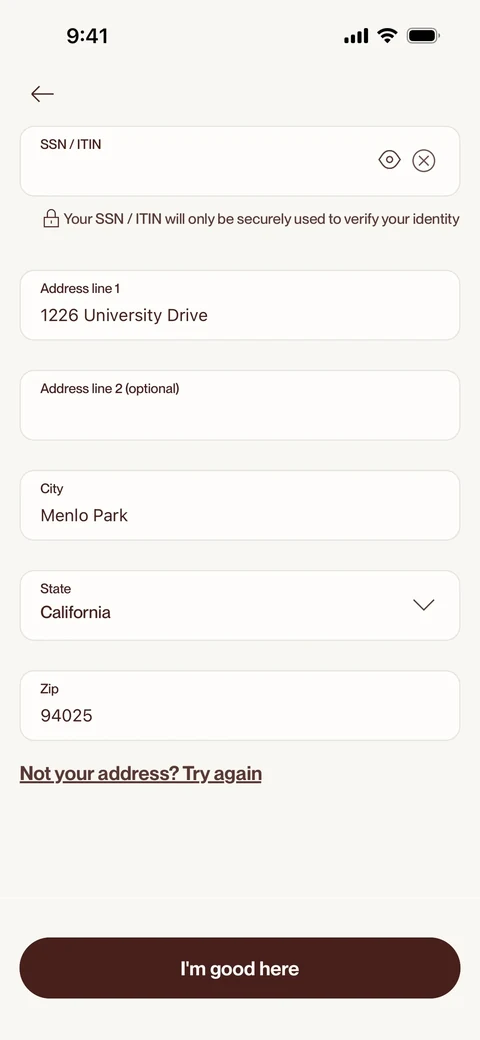Tap the battery icon in status bar
Screen dimensions: 480x1040
coord(423,36)
